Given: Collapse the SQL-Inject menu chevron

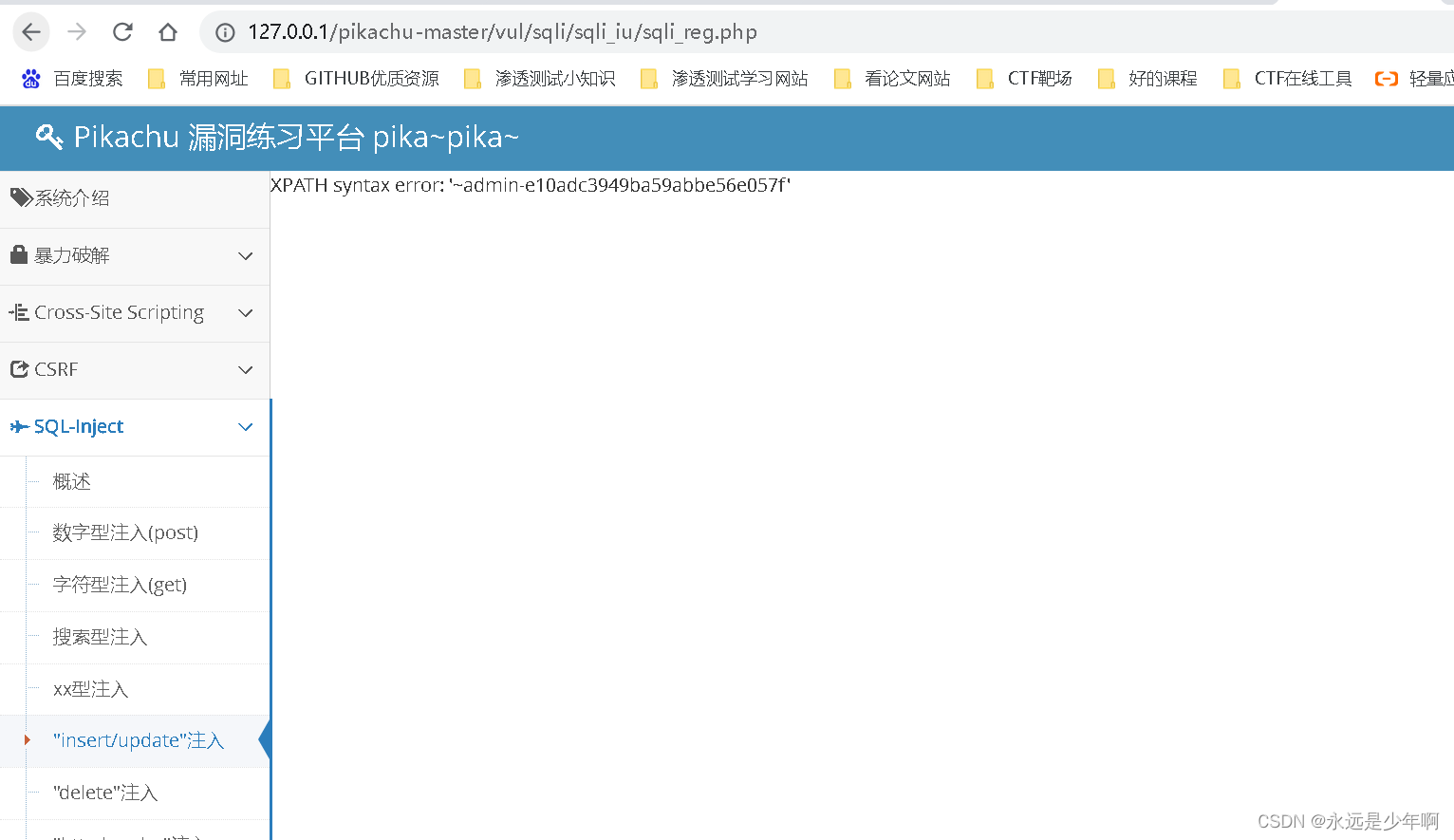Looking at the screenshot, I should (246, 427).
